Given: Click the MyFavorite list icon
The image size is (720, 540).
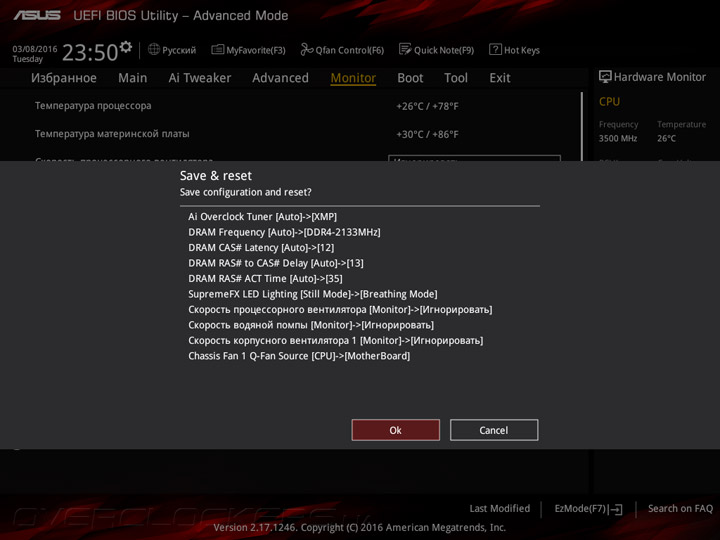Looking at the screenshot, I should coord(217,50).
